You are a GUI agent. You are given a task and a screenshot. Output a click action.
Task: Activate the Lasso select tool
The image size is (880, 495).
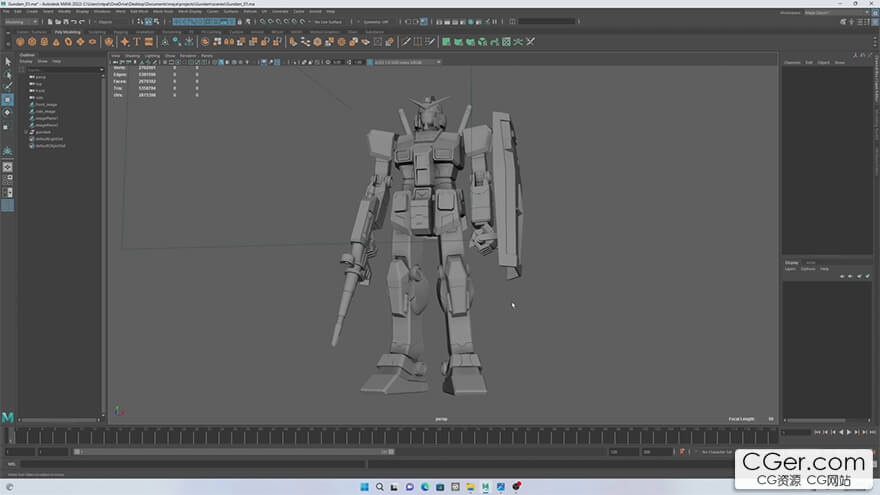(x=8, y=74)
